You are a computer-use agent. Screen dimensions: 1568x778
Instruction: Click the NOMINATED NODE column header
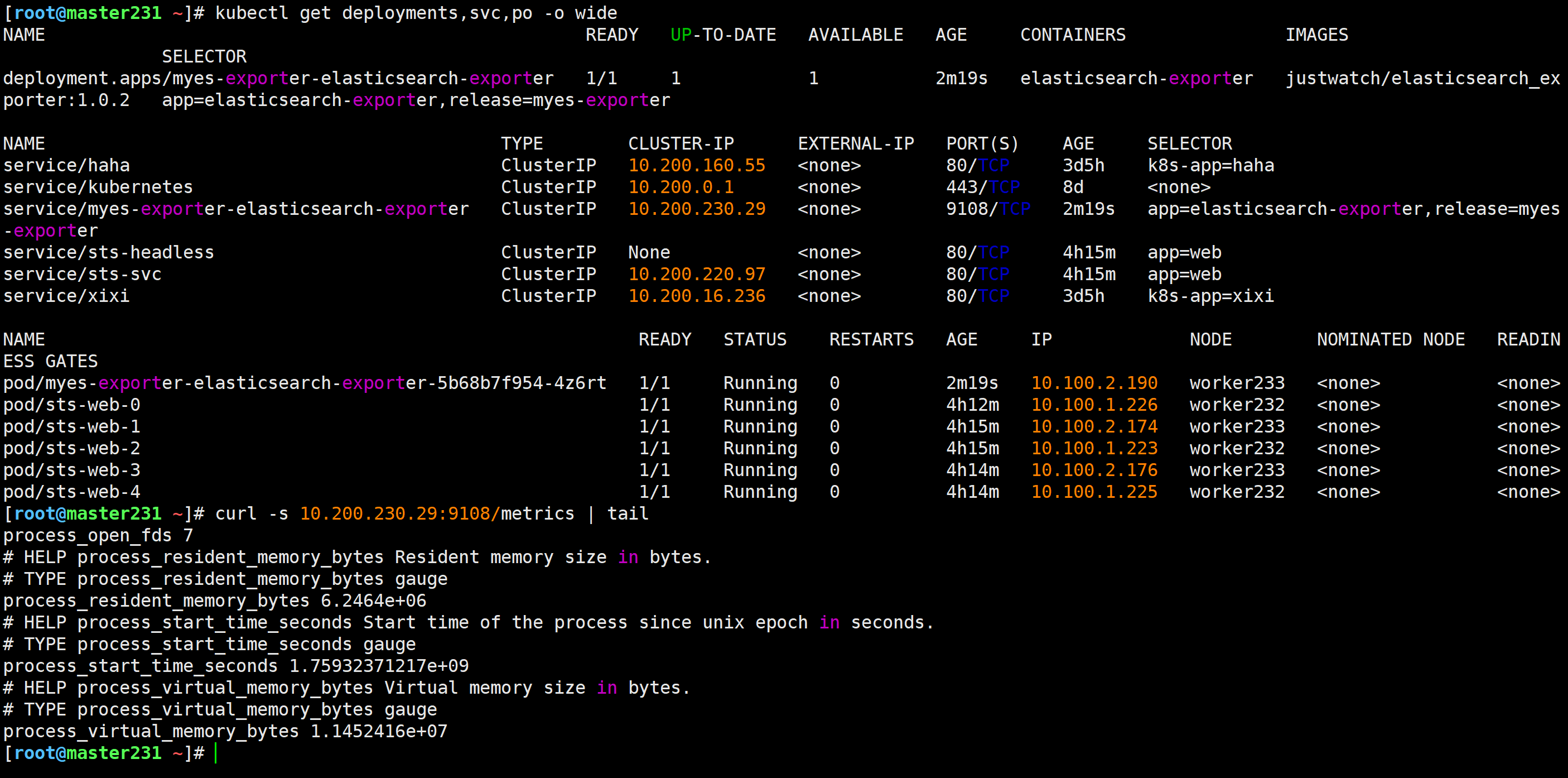(1390, 339)
